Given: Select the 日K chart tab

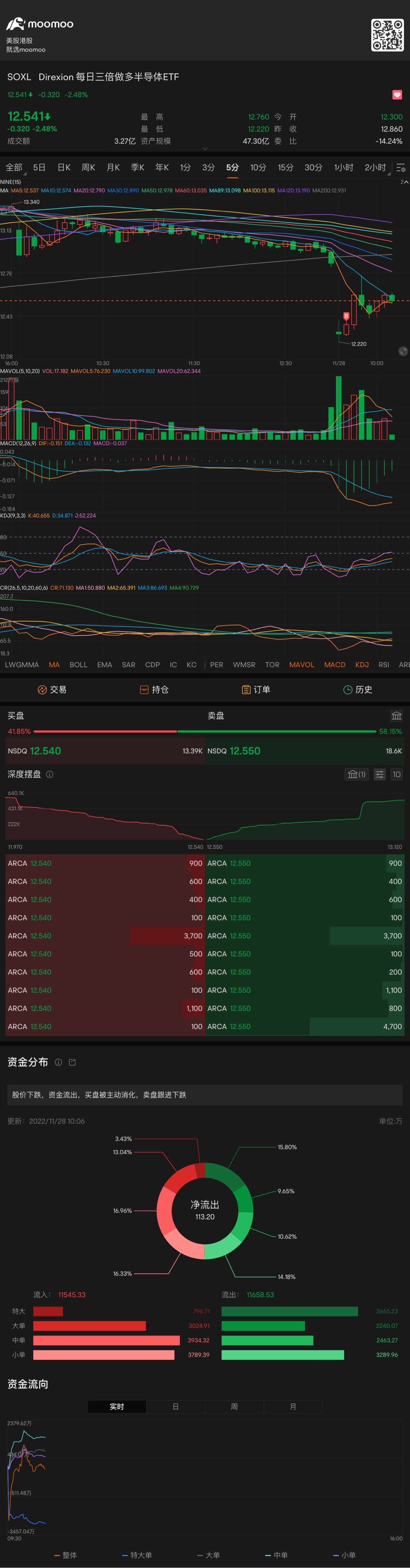Looking at the screenshot, I should click(64, 167).
